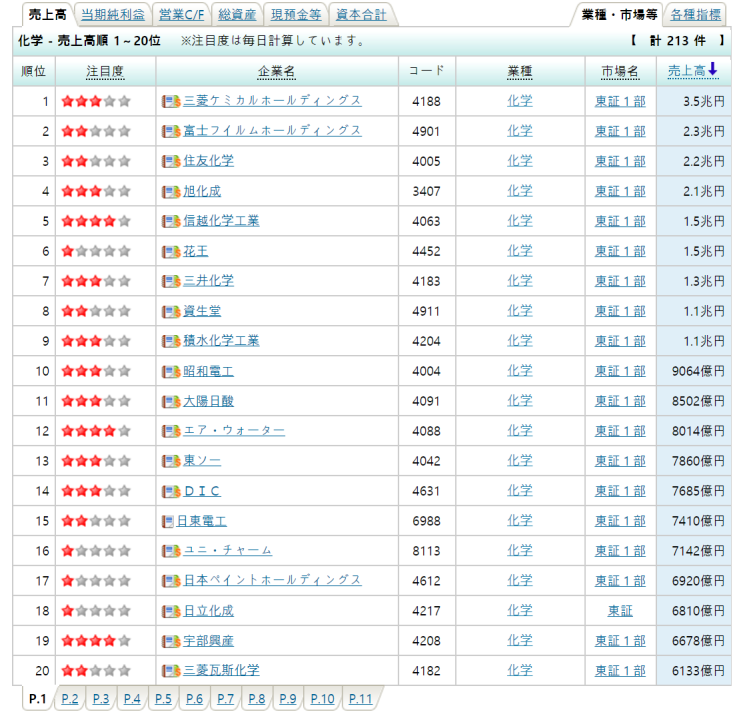Click the book icon next to エア・ウォーター
The image size is (743, 714).
[x=171, y=431]
